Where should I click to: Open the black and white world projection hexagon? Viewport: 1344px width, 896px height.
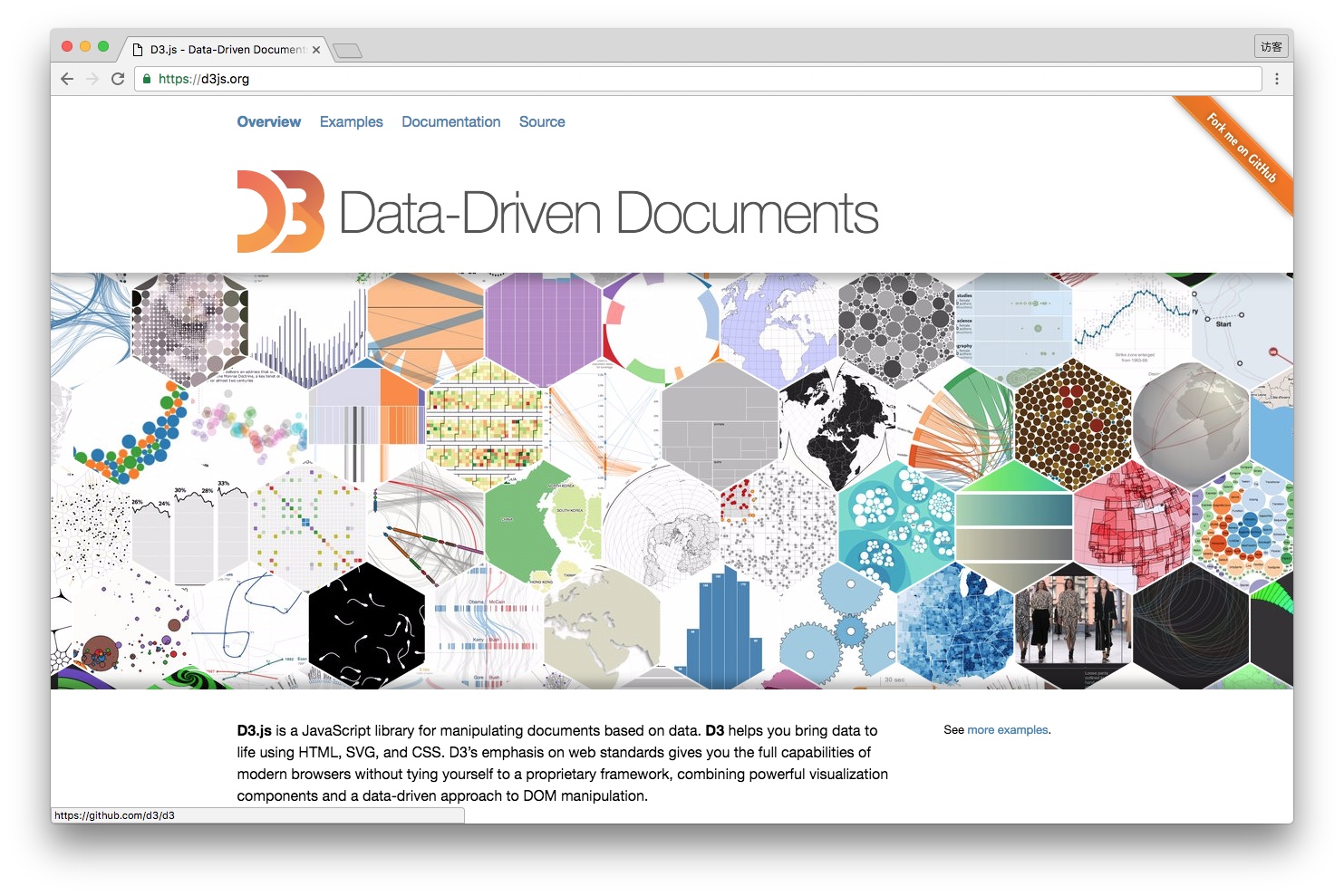point(838,426)
